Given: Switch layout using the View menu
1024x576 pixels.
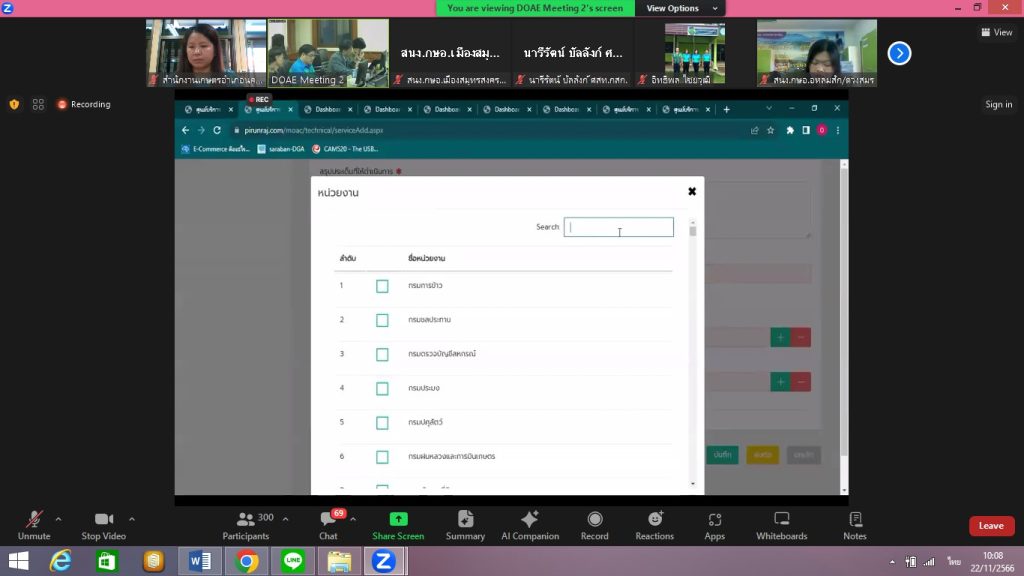Looking at the screenshot, I should pos(996,32).
